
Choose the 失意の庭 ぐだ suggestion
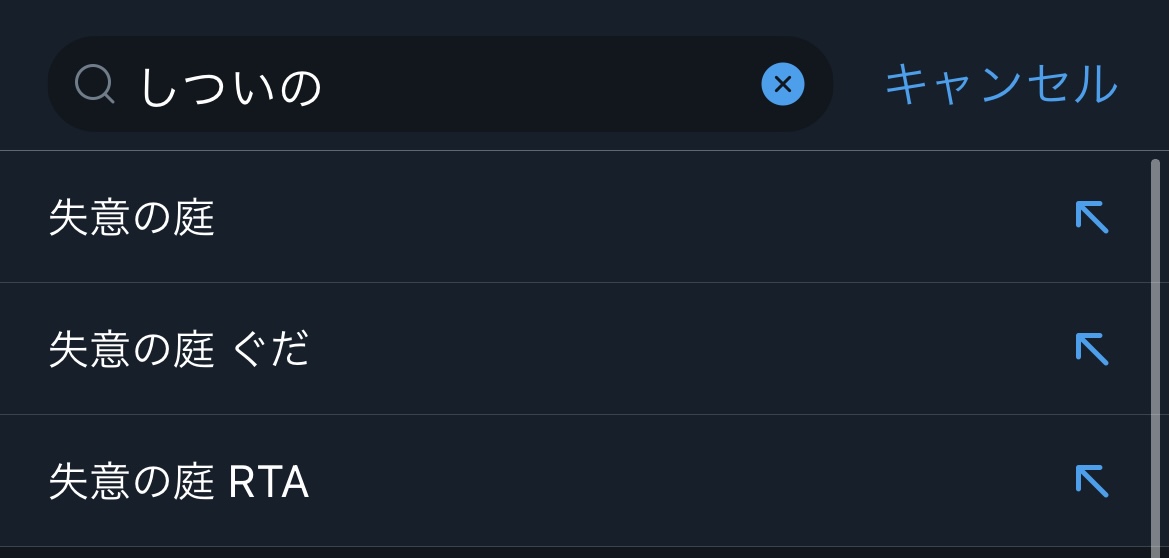(179, 350)
